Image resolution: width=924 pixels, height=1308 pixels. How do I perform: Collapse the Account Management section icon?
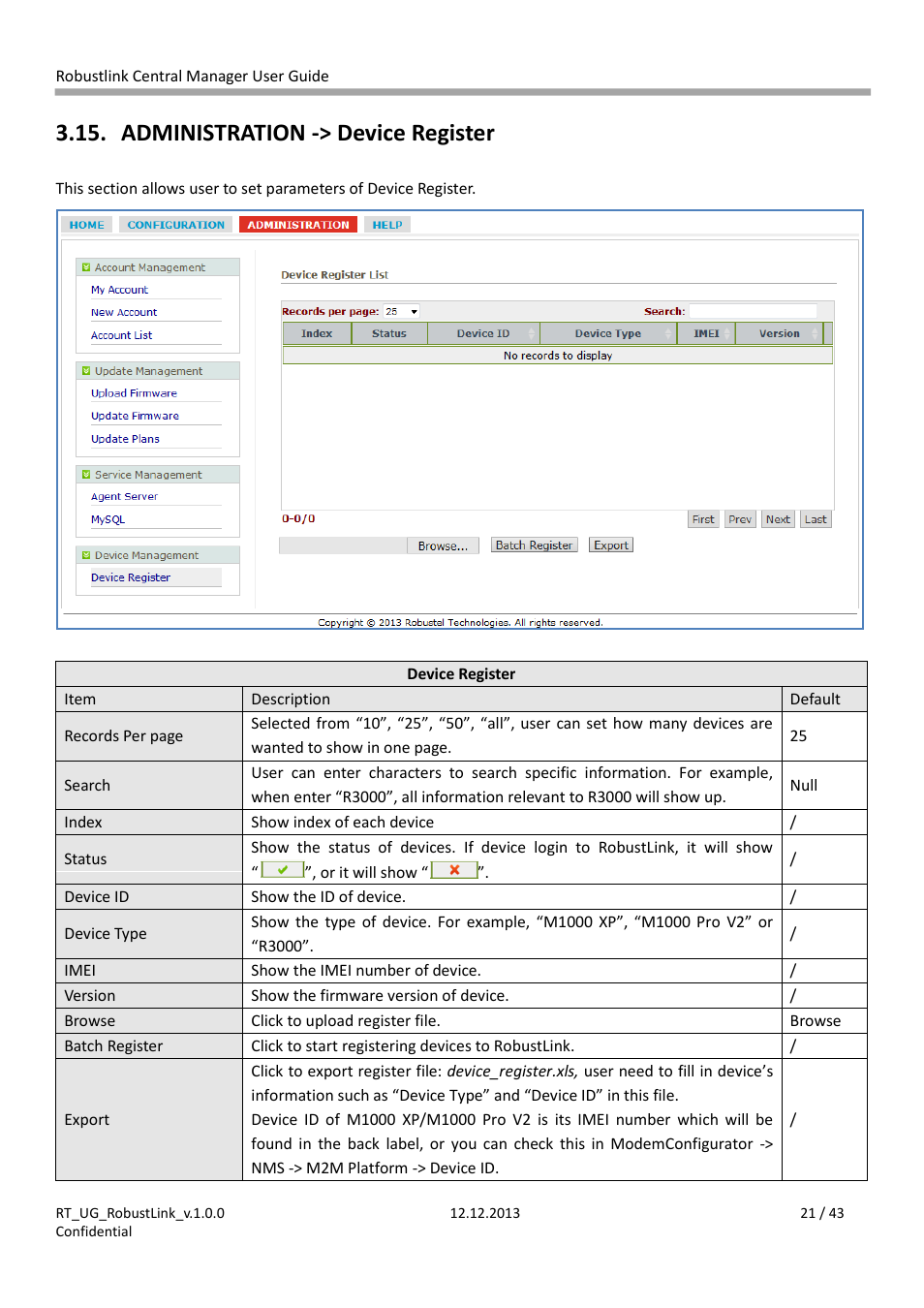pos(86,267)
